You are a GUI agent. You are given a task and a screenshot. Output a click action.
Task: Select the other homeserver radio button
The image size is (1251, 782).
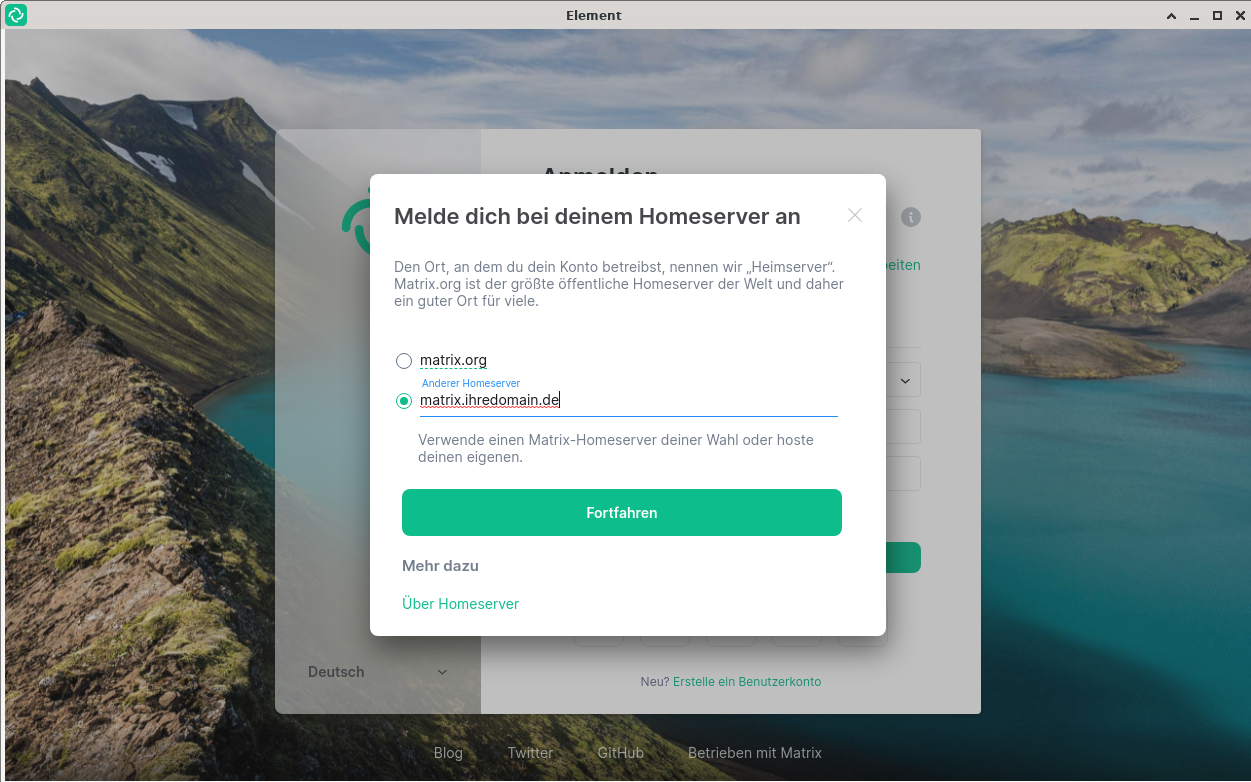pos(404,401)
